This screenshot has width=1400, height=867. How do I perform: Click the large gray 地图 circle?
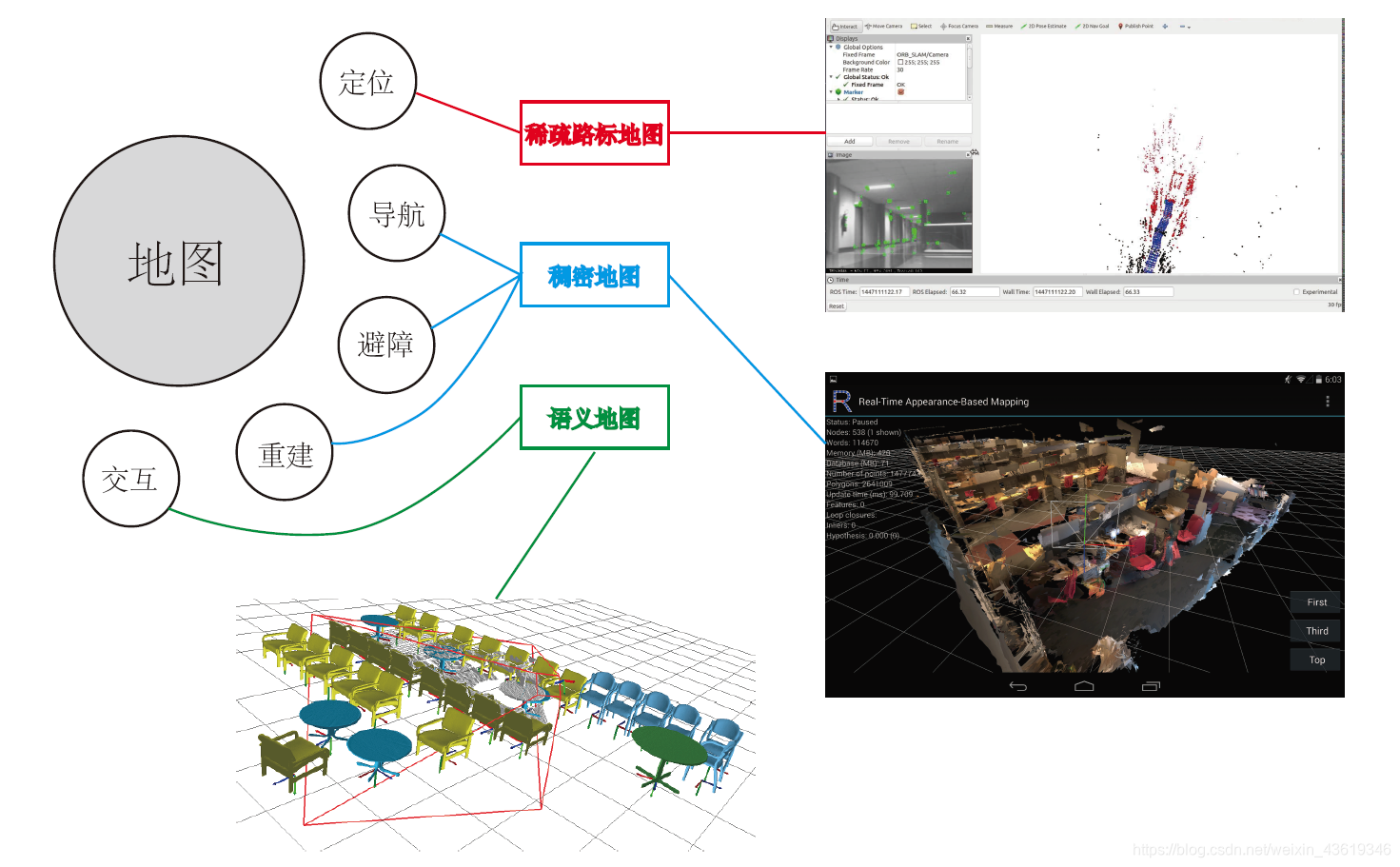[x=179, y=261]
